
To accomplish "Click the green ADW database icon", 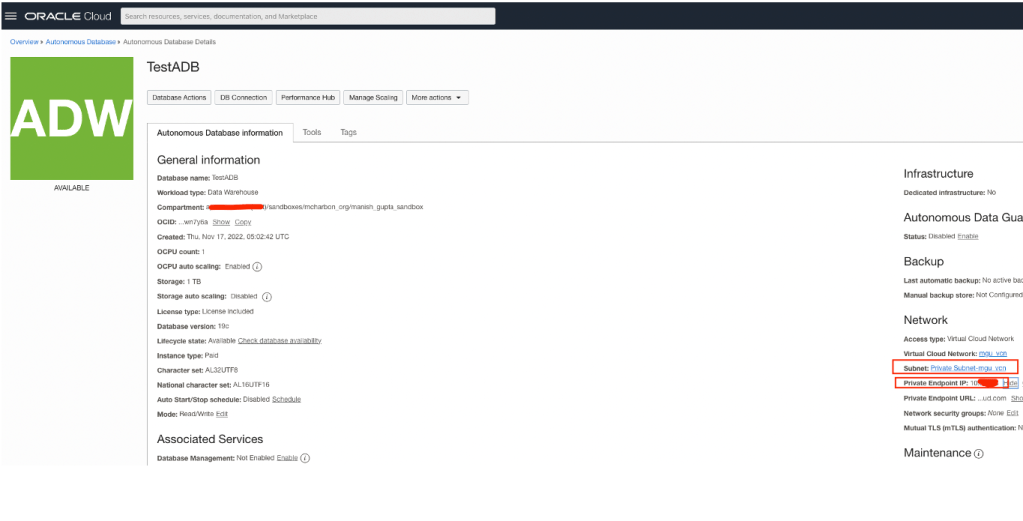I will (71, 119).
